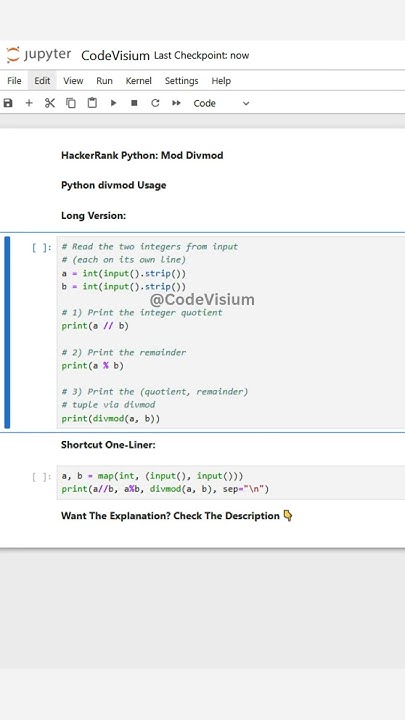Screen dimensions: 405x720
Task: Click comment # tuple via divmod
Action: coord(108,405)
